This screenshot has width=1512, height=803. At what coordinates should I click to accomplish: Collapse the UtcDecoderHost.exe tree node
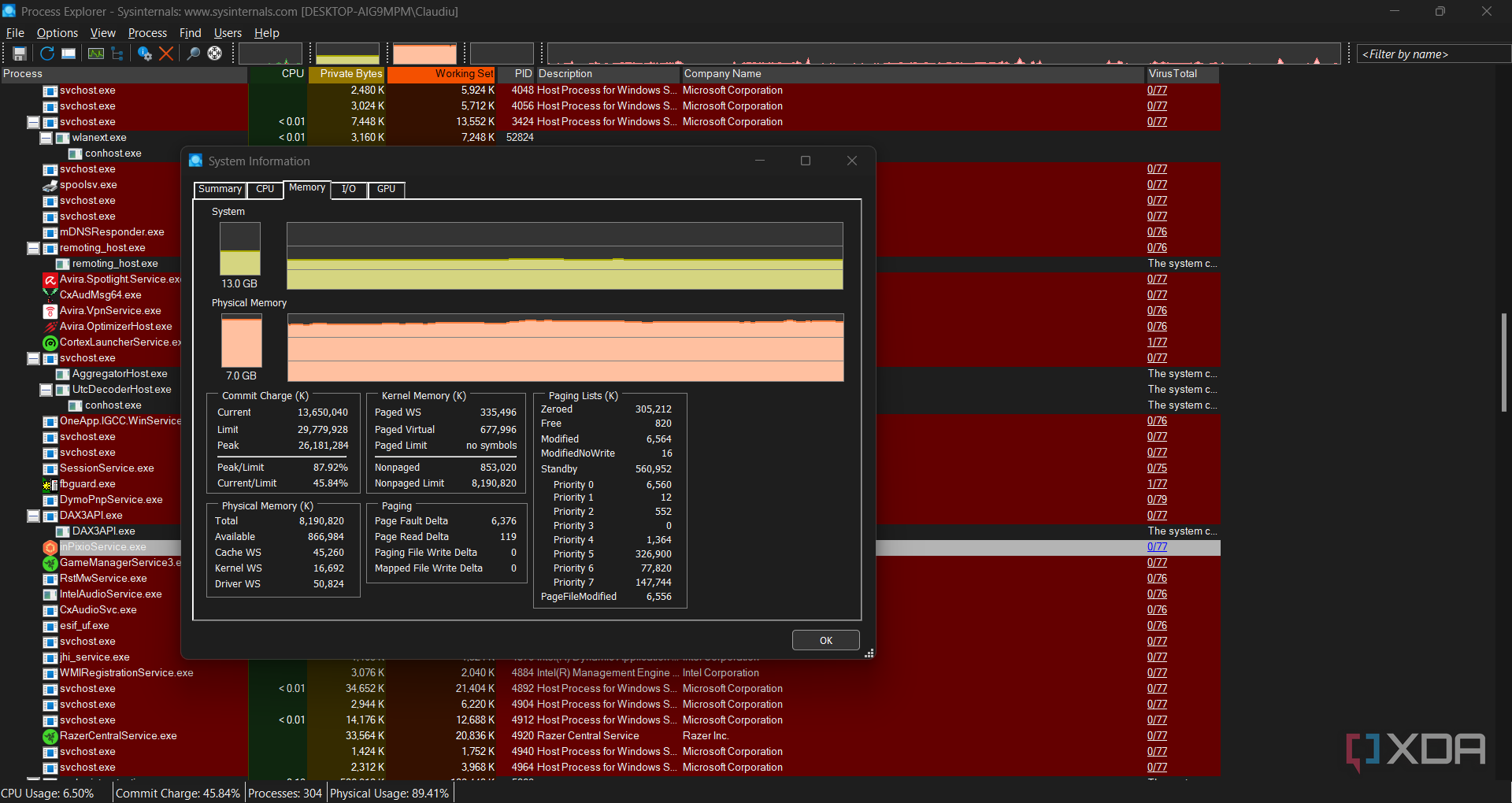click(x=46, y=390)
